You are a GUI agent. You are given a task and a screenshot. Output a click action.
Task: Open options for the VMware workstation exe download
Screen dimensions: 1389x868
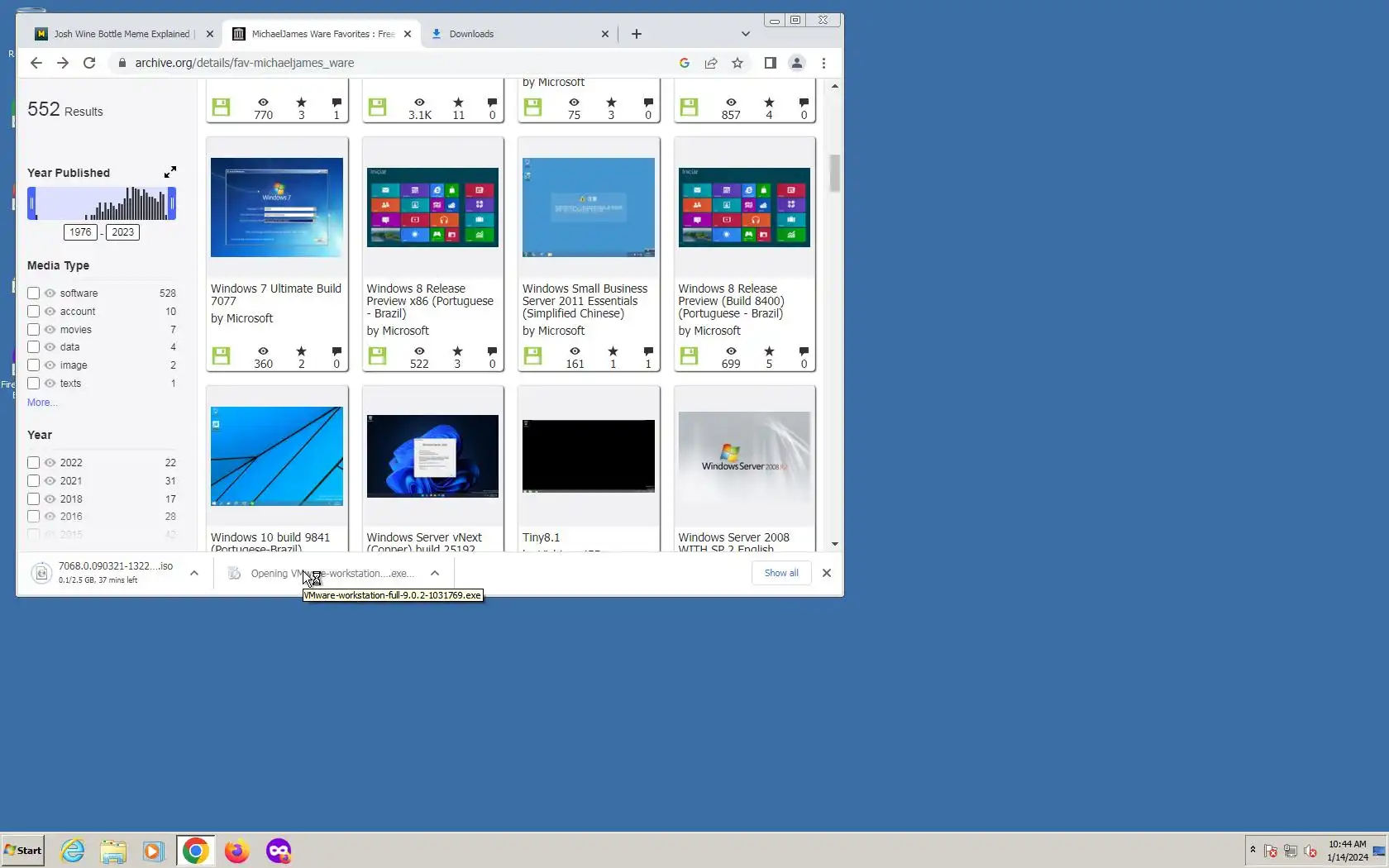coord(435,573)
